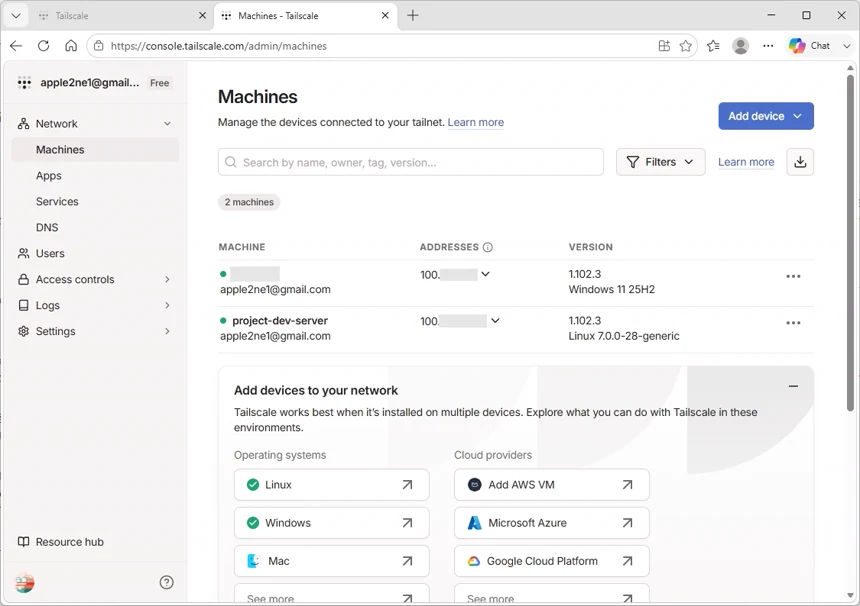Image resolution: width=860 pixels, height=606 pixels.
Task: Bookmark this page with the star icon
Action: coord(686,46)
